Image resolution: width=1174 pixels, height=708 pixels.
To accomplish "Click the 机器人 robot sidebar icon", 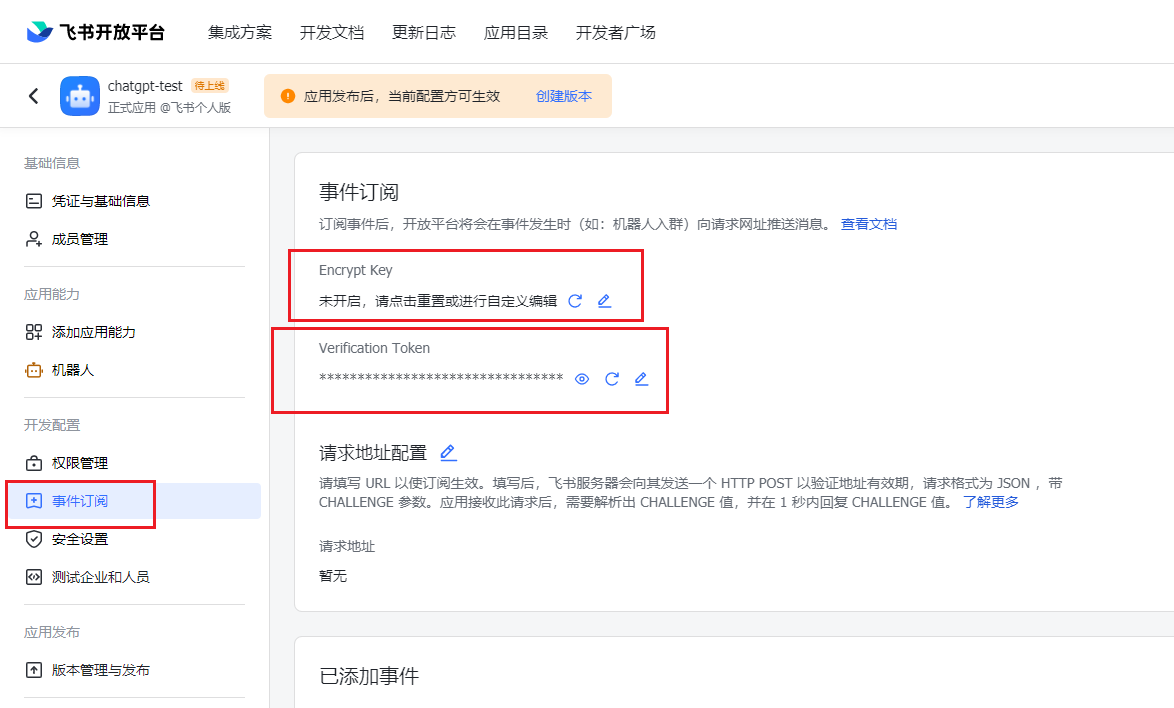I will tap(34, 370).
